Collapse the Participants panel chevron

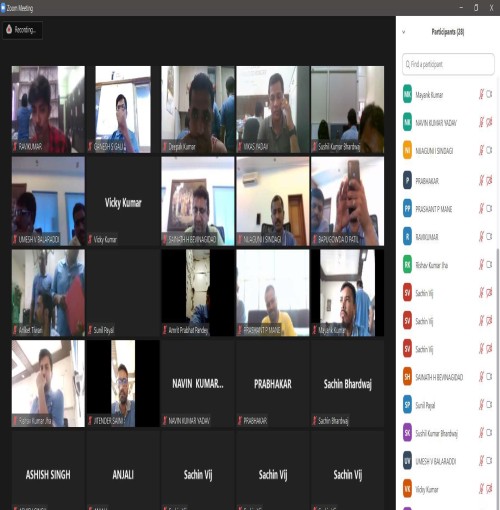pyautogui.click(x=404, y=32)
